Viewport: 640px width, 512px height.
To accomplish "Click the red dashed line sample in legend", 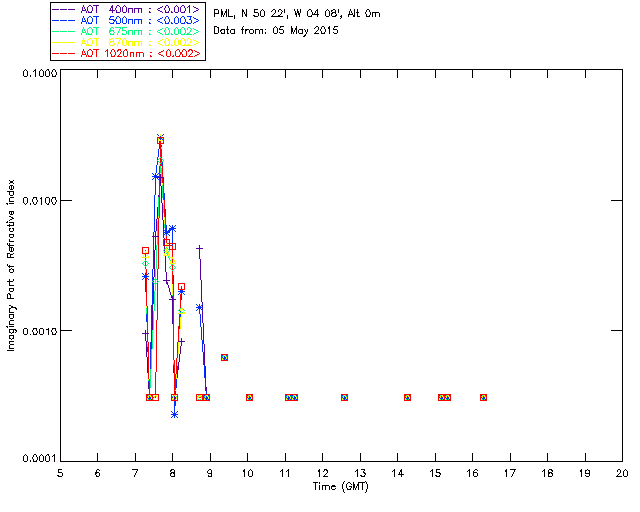I will tap(64, 53).
